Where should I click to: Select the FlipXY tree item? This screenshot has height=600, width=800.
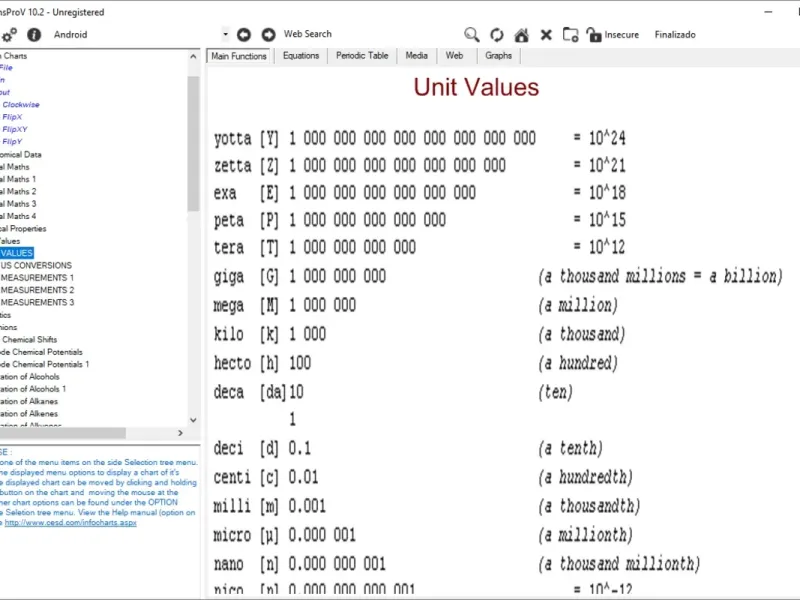point(15,129)
